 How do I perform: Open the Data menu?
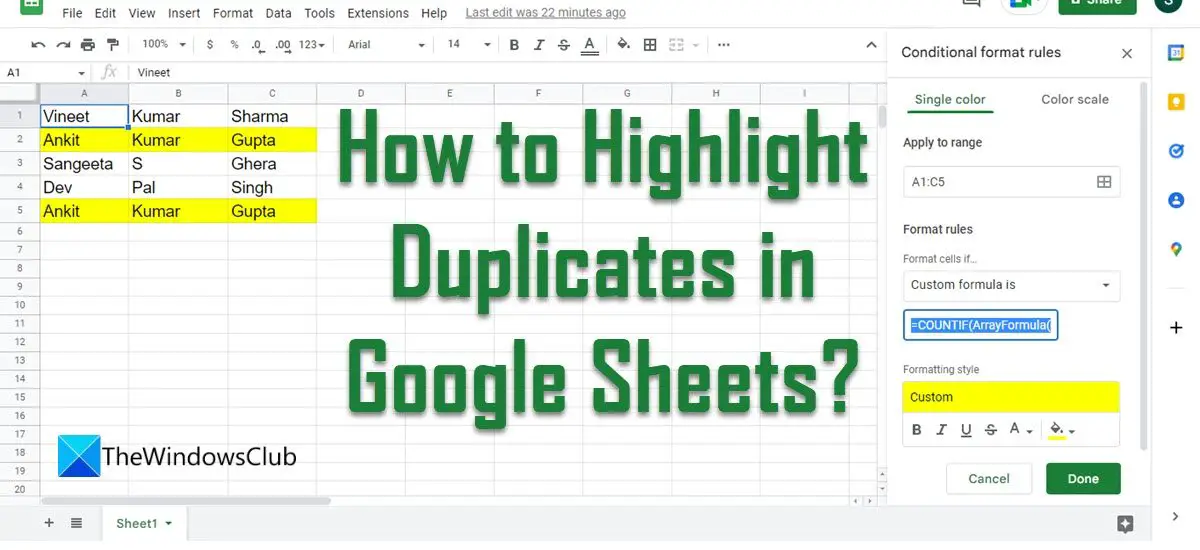(x=279, y=13)
